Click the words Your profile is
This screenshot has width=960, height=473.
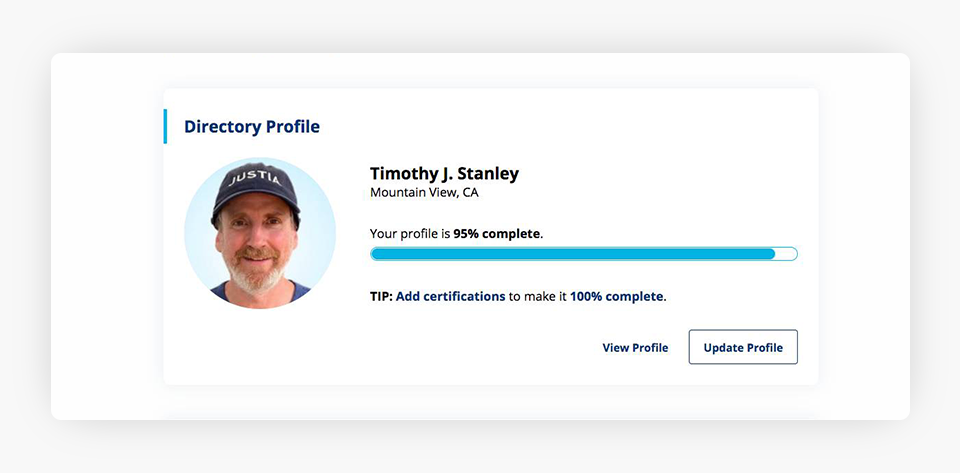410,233
